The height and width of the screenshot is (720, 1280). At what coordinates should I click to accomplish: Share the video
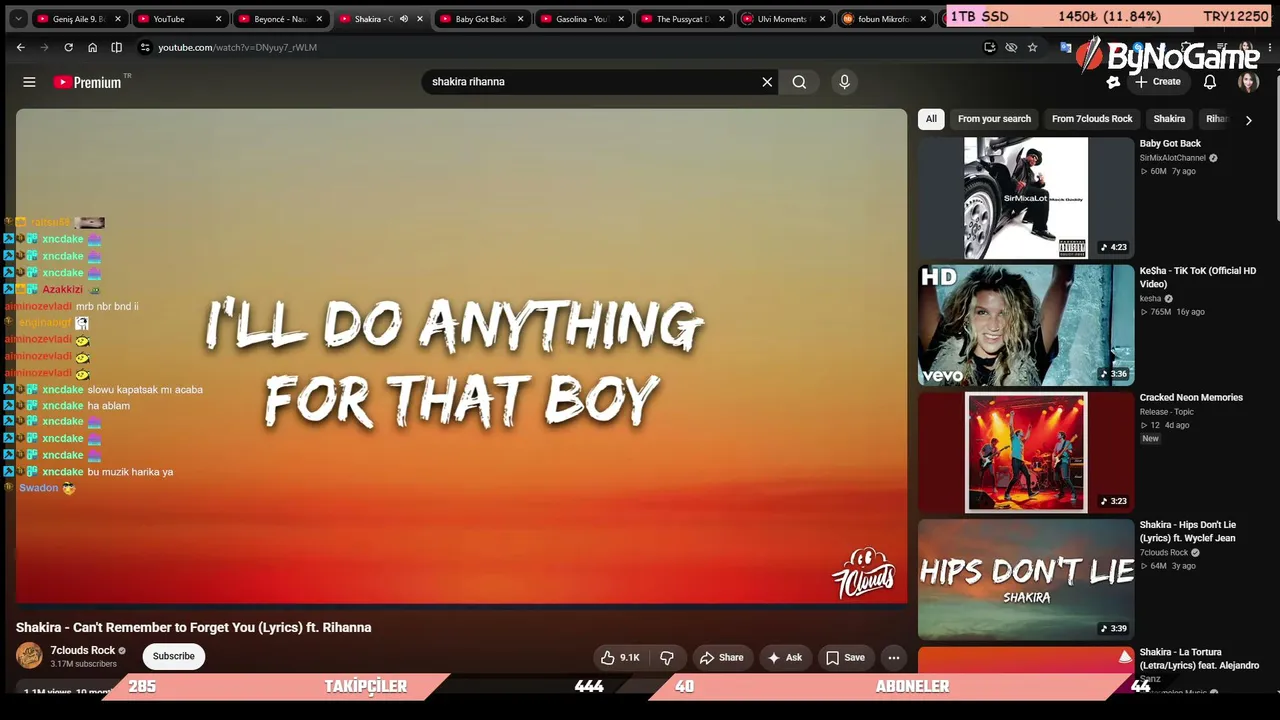(722, 657)
